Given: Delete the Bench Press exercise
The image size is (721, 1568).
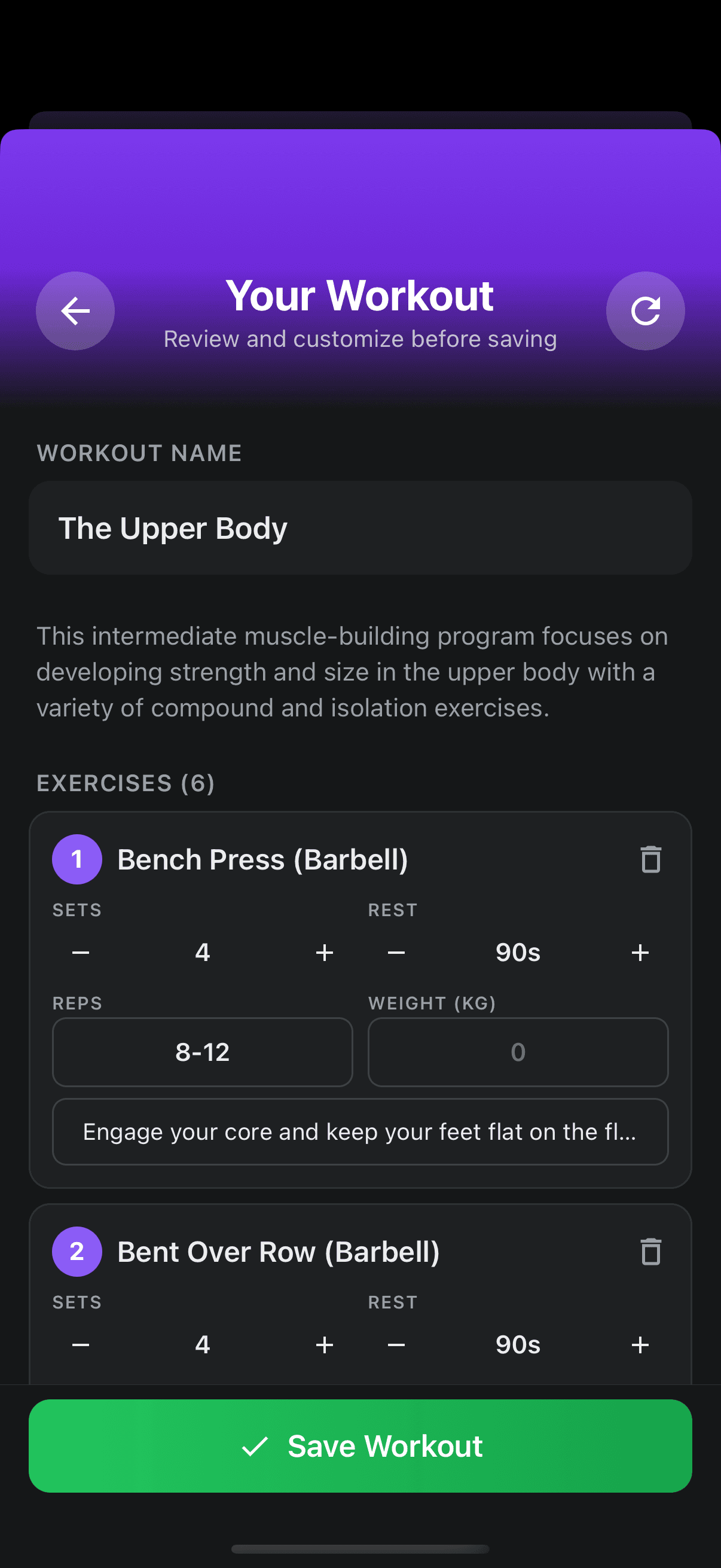Looking at the screenshot, I should click(x=650, y=859).
